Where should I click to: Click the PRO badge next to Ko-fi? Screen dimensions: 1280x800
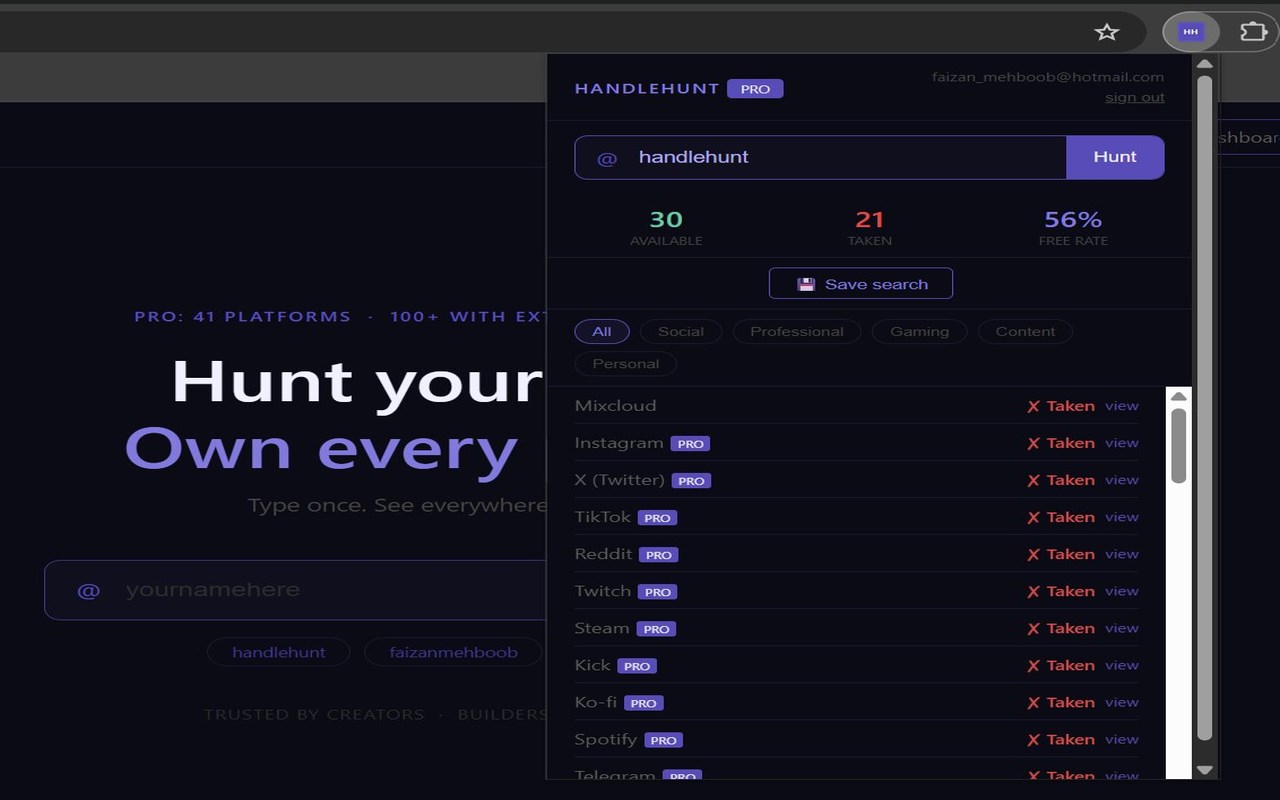(x=643, y=703)
